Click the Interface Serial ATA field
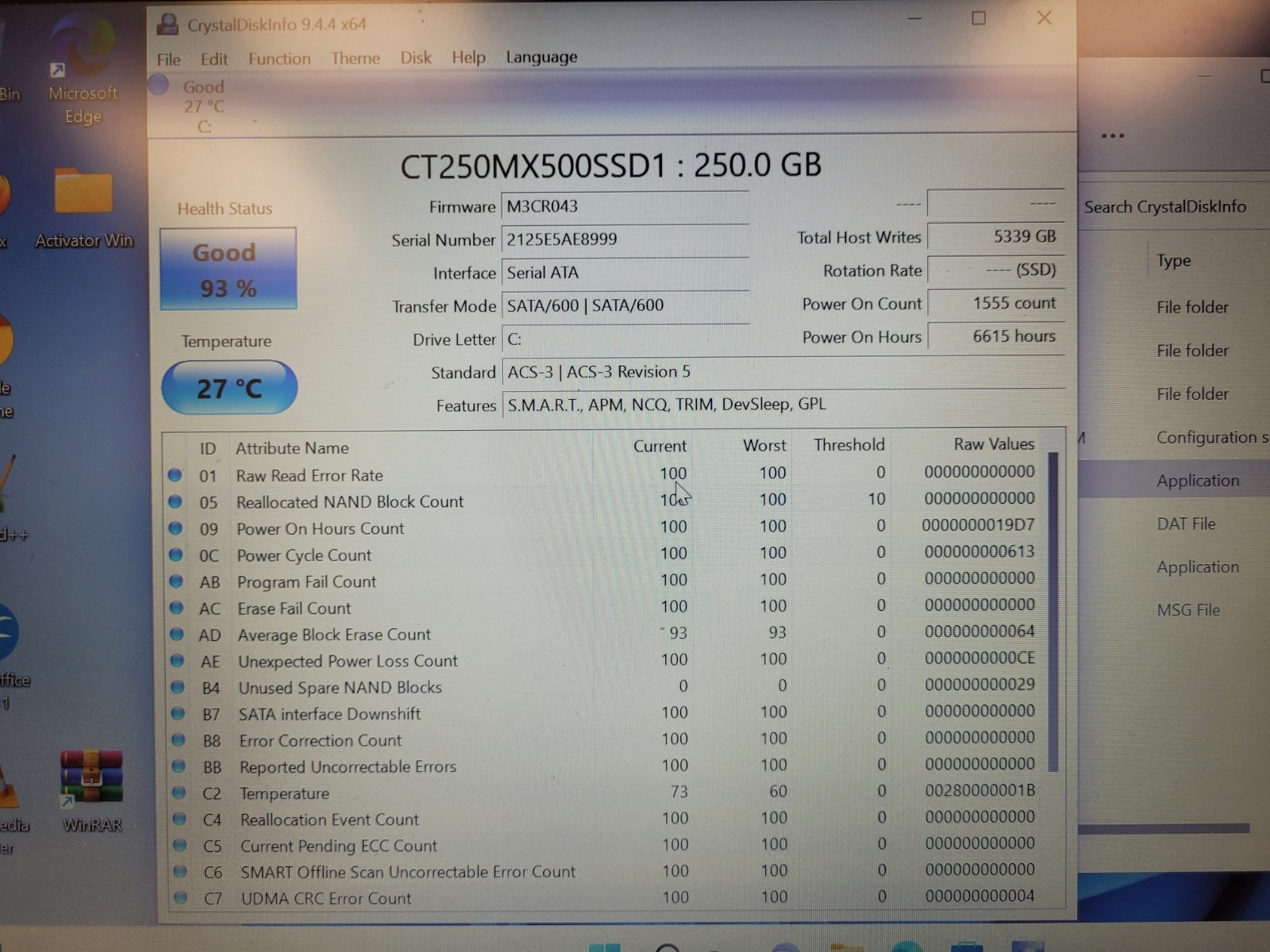Image resolution: width=1270 pixels, height=952 pixels. click(625, 273)
